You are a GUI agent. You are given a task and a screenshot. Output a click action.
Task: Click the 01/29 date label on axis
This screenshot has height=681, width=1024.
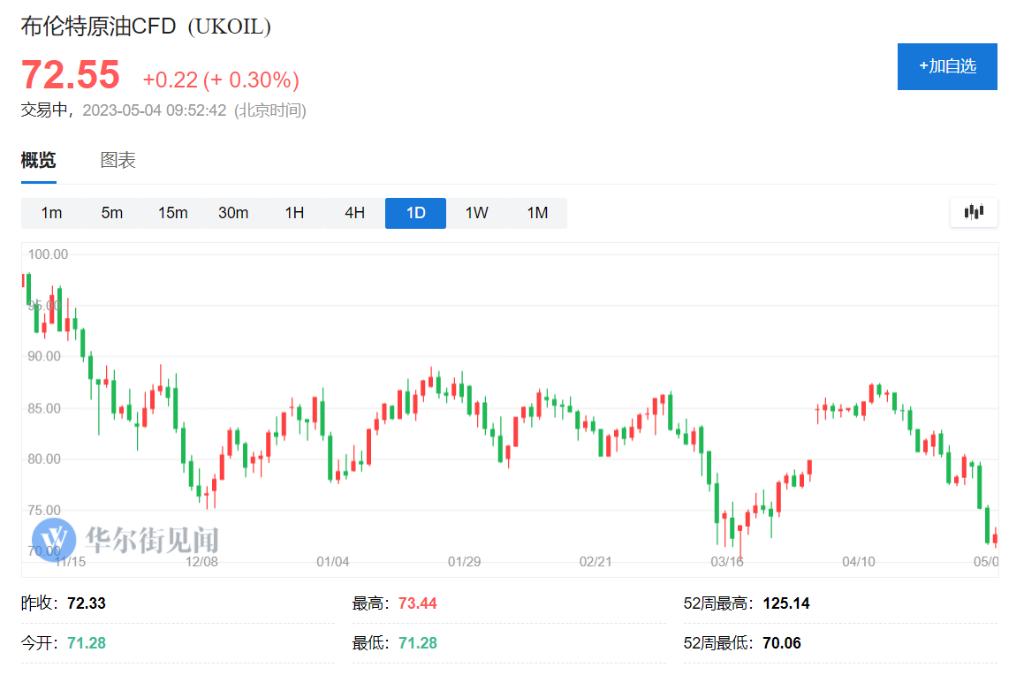click(464, 562)
